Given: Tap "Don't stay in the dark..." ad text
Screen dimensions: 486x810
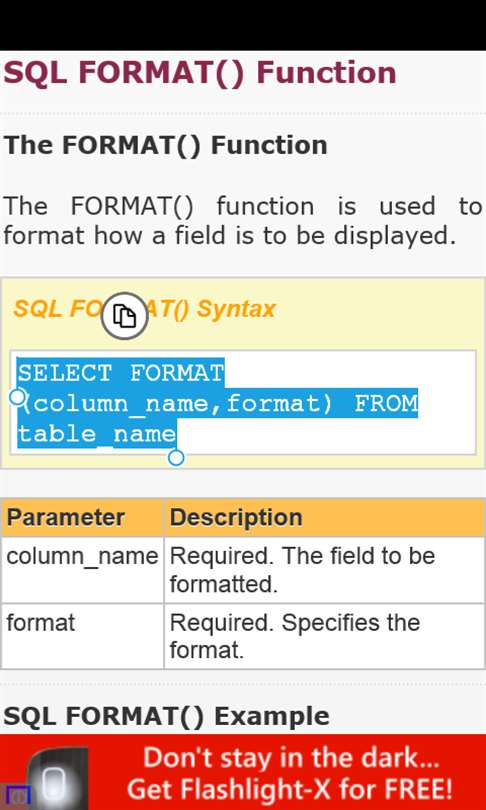Looking at the screenshot, I should [x=292, y=757].
